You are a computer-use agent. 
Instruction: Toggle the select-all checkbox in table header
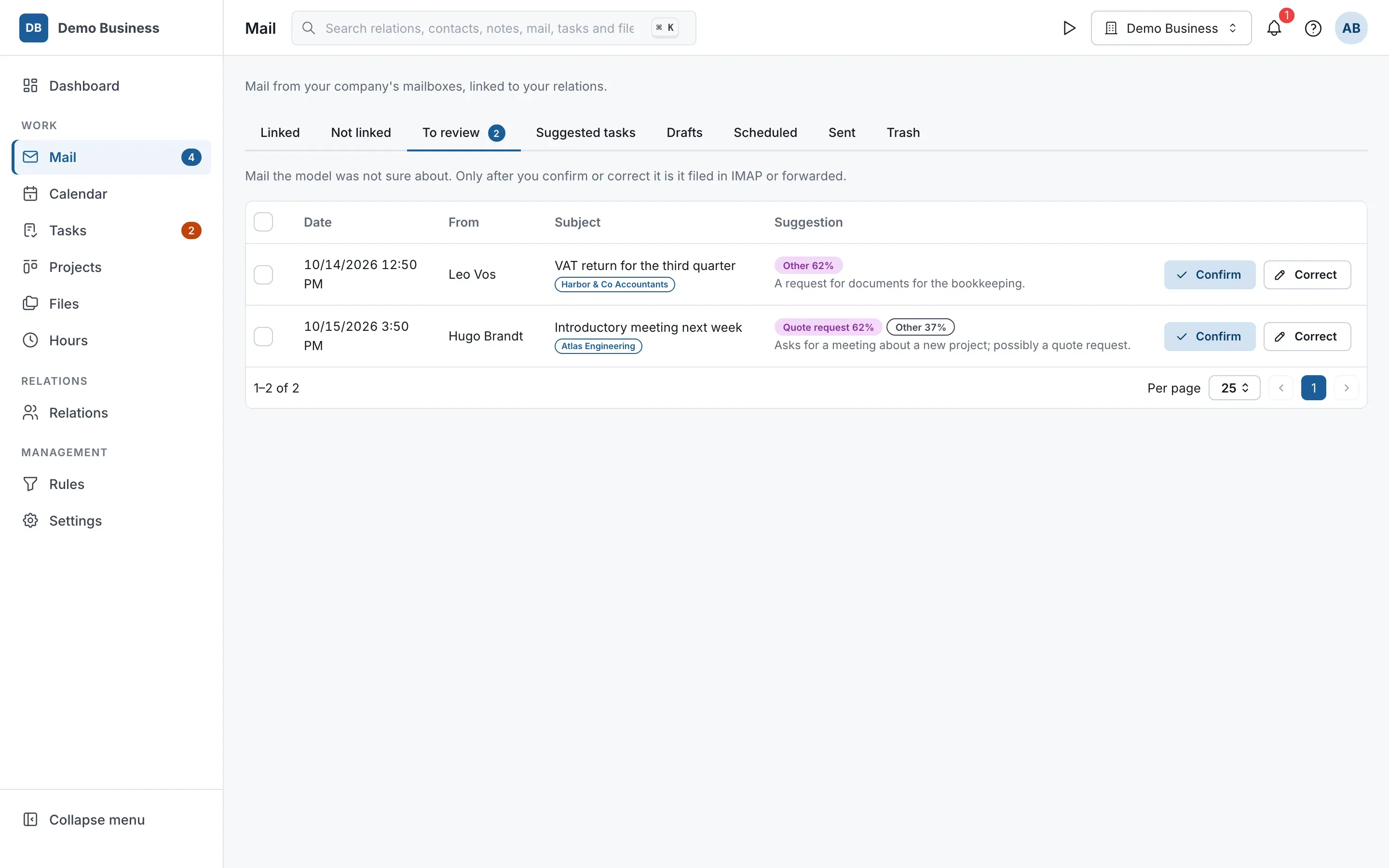[x=263, y=222]
